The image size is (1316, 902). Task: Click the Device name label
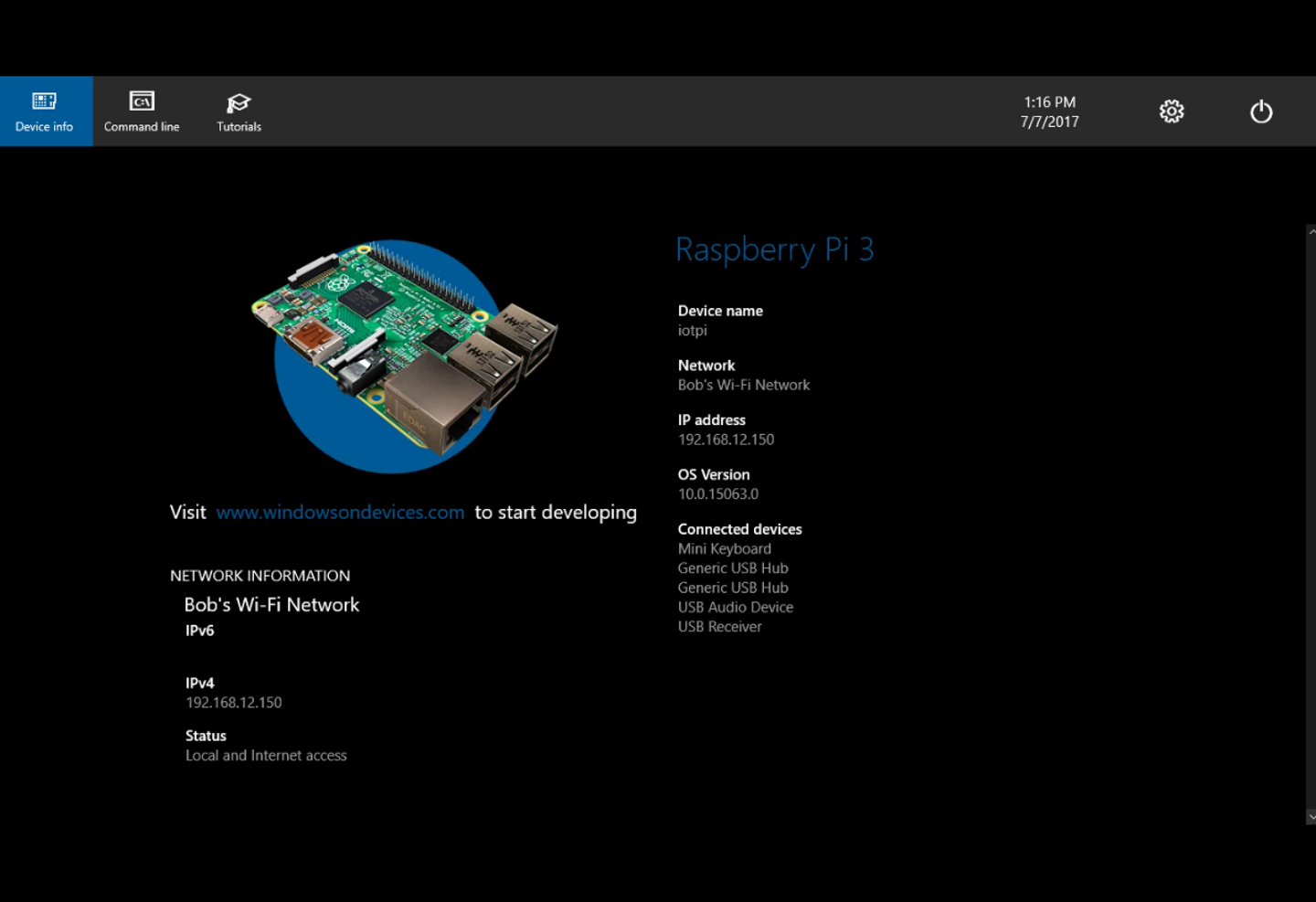(x=720, y=311)
